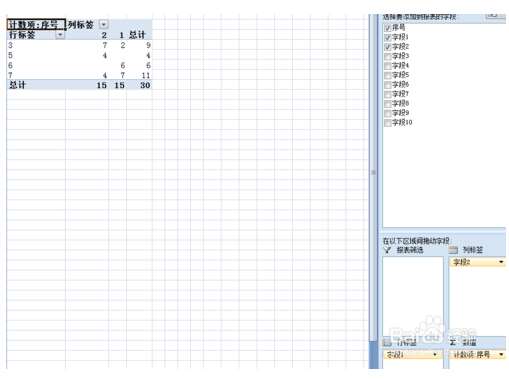Select the 计数项:序号 pivot table header cell
This screenshot has height=380, width=509.
(36, 24)
